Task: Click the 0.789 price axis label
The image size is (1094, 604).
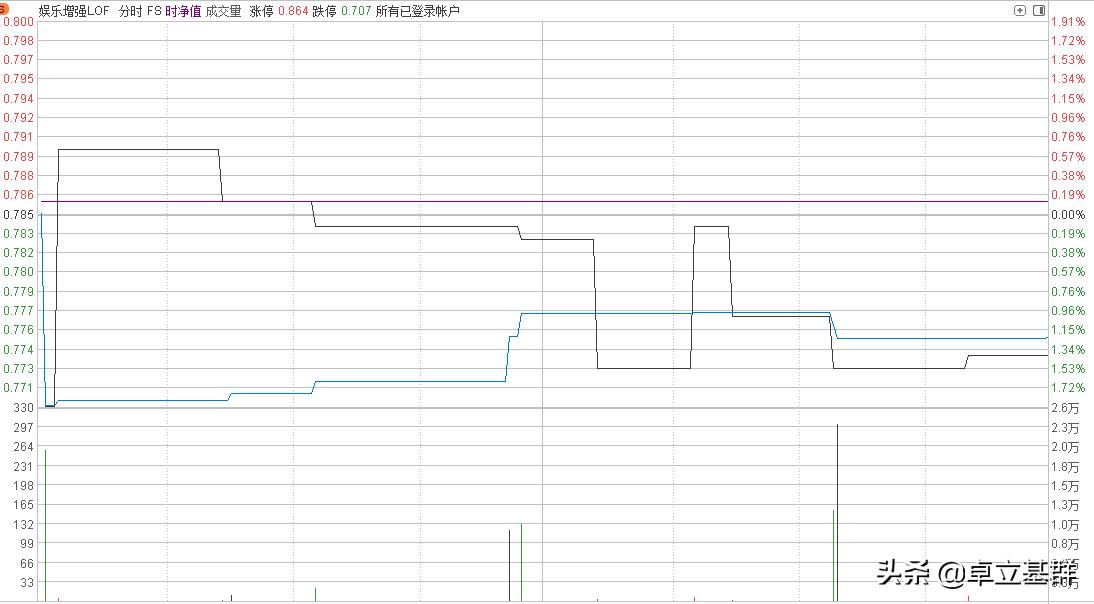Action: point(19,157)
